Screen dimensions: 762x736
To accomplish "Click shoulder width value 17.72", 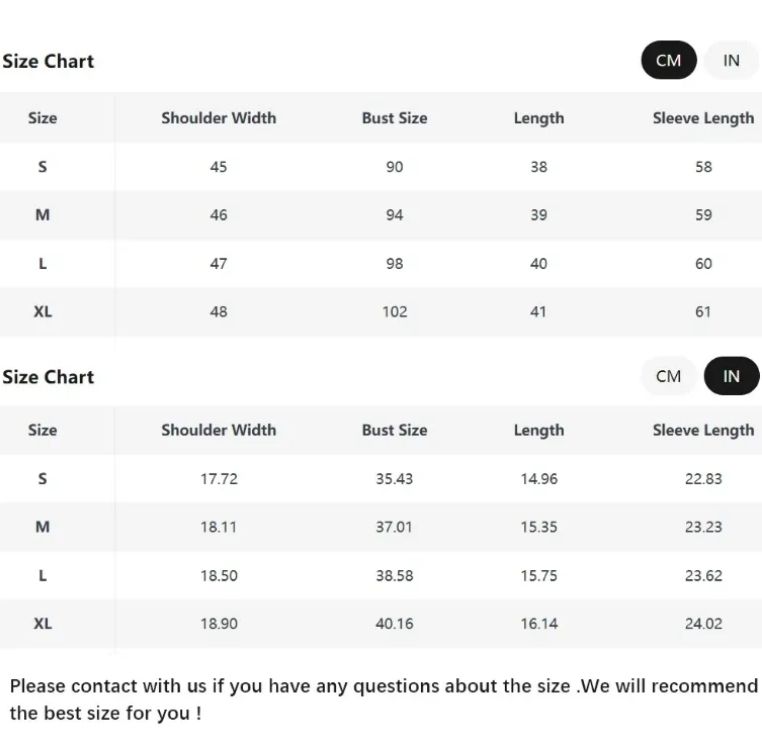I will (219, 479).
